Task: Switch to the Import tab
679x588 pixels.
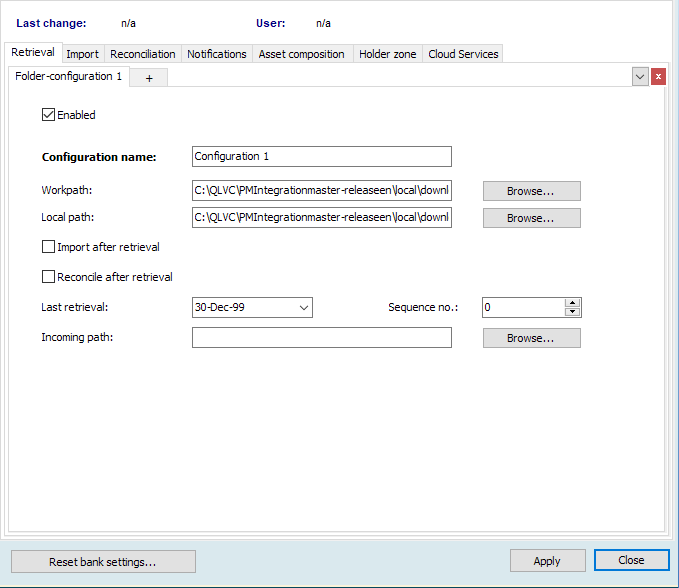Action: (x=82, y=54)
